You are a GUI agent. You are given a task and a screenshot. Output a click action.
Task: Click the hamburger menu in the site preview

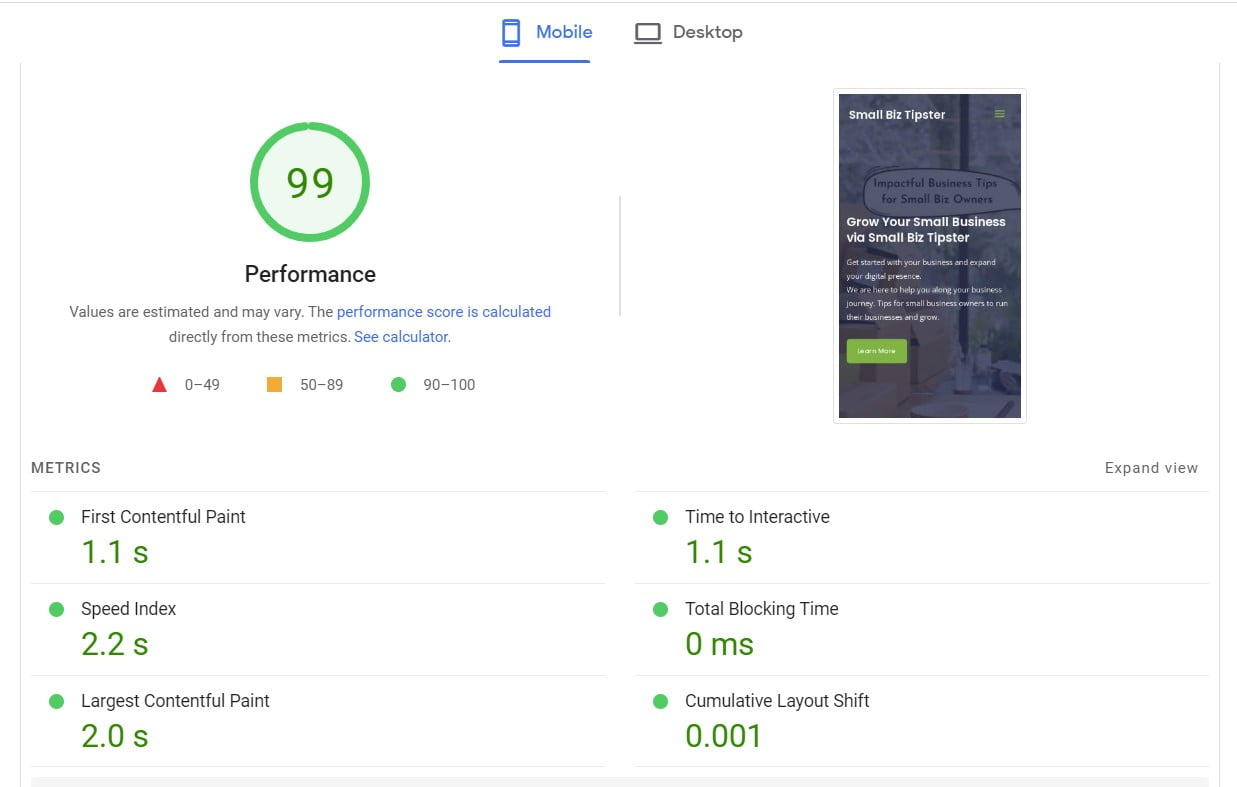pos(998,114)
